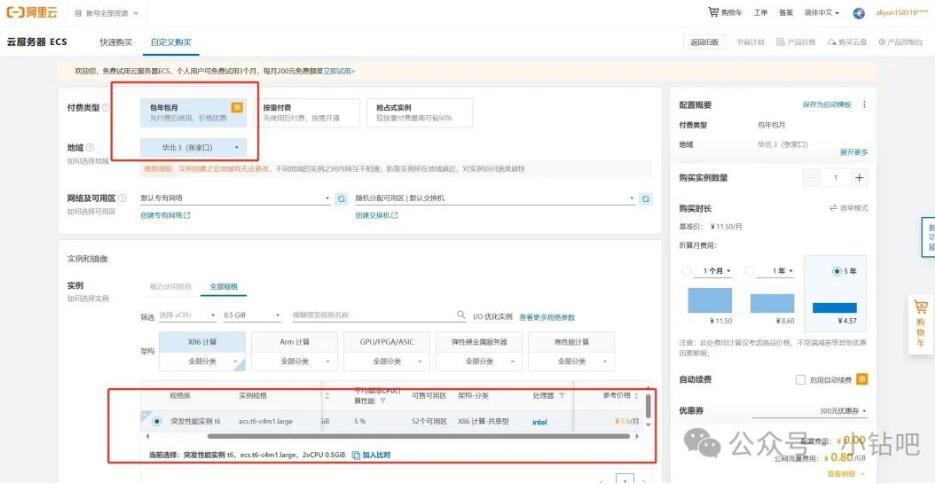The width and height of the screenshot is (935, 485).
Task: Open the 300元优惠券 coupon dropdown
Action: (810, 411)
